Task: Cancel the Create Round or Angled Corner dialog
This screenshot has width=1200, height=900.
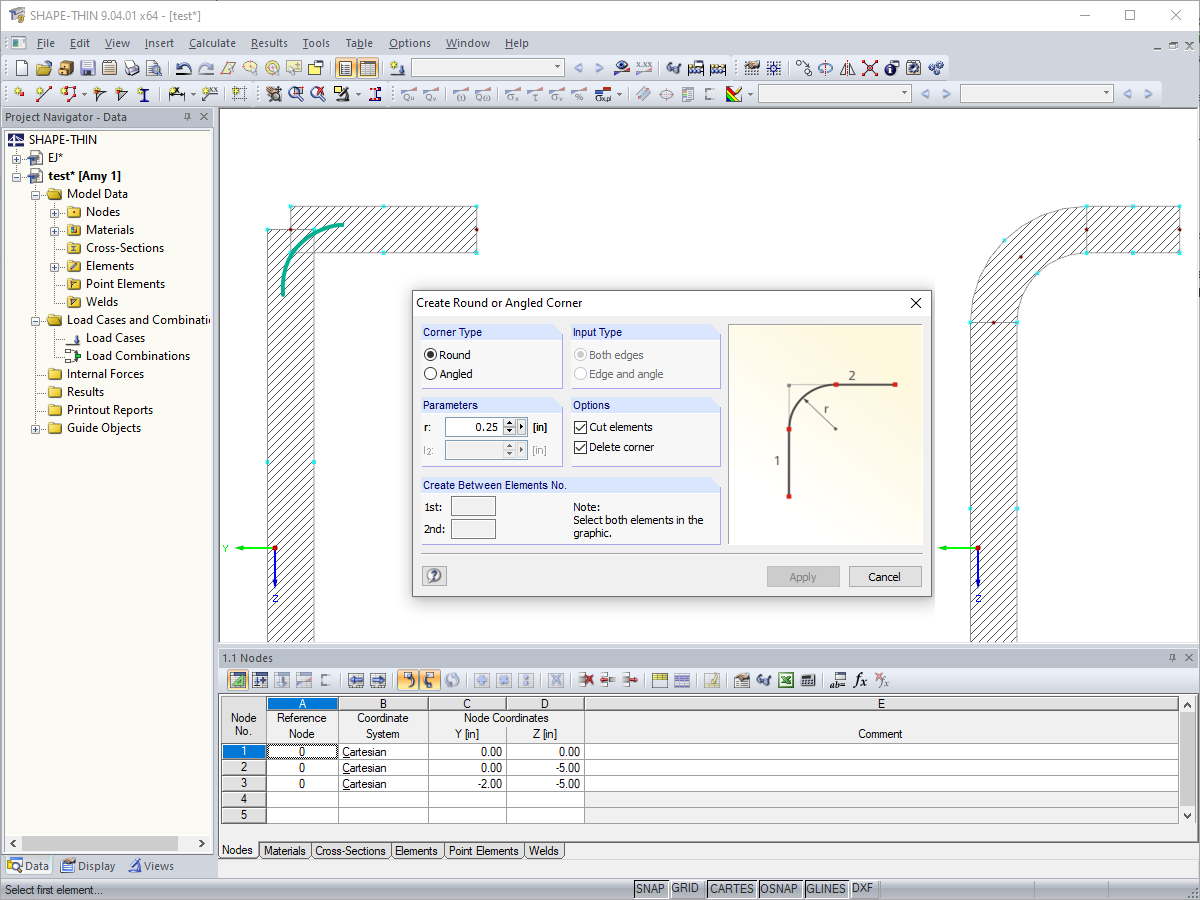Action: click(x=884, y=576)
